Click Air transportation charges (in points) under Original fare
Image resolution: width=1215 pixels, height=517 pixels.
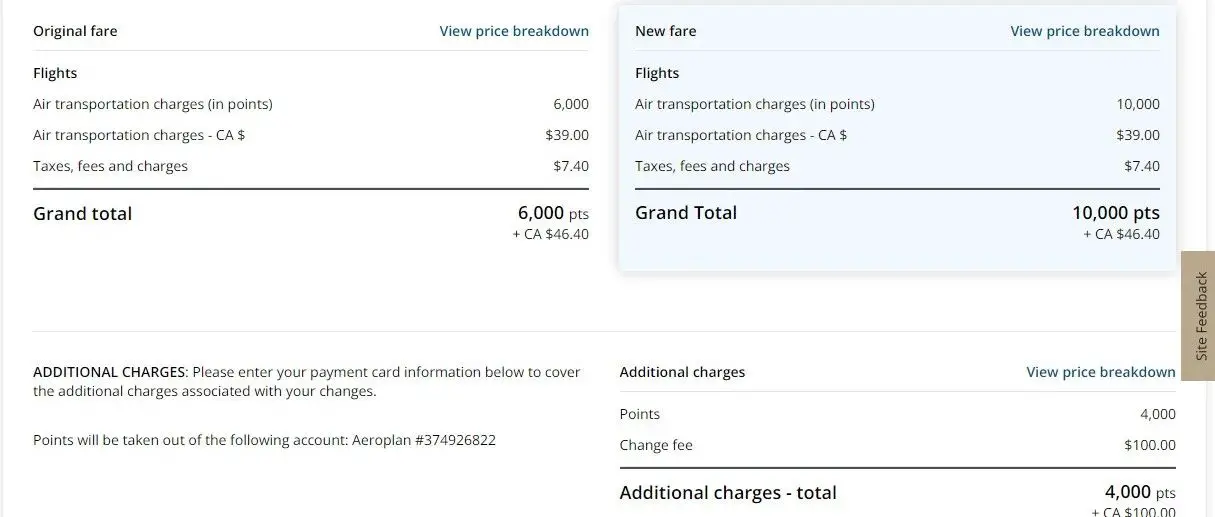(153, 104)
